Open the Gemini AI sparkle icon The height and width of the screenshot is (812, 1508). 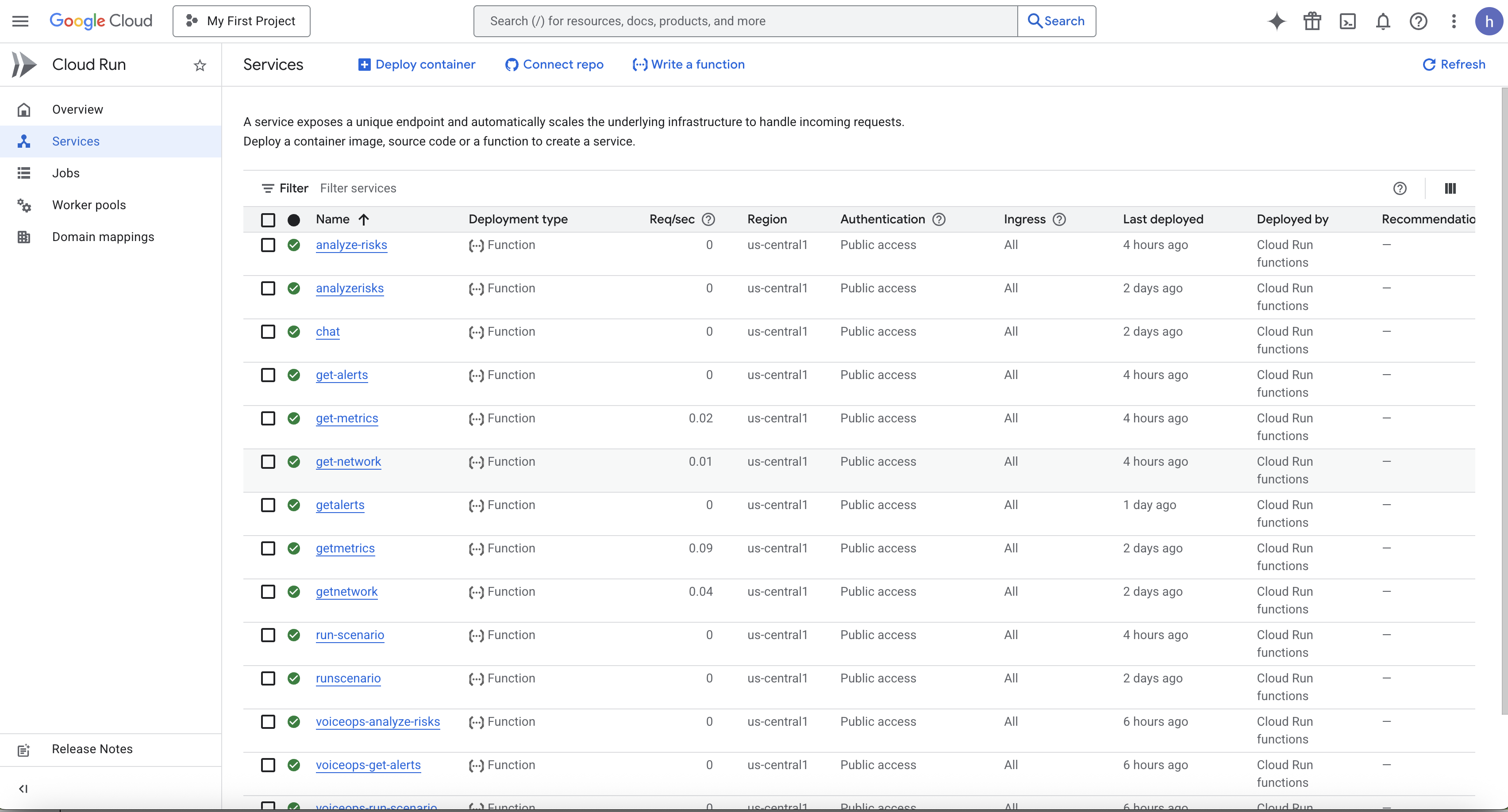click(1276, 22)
